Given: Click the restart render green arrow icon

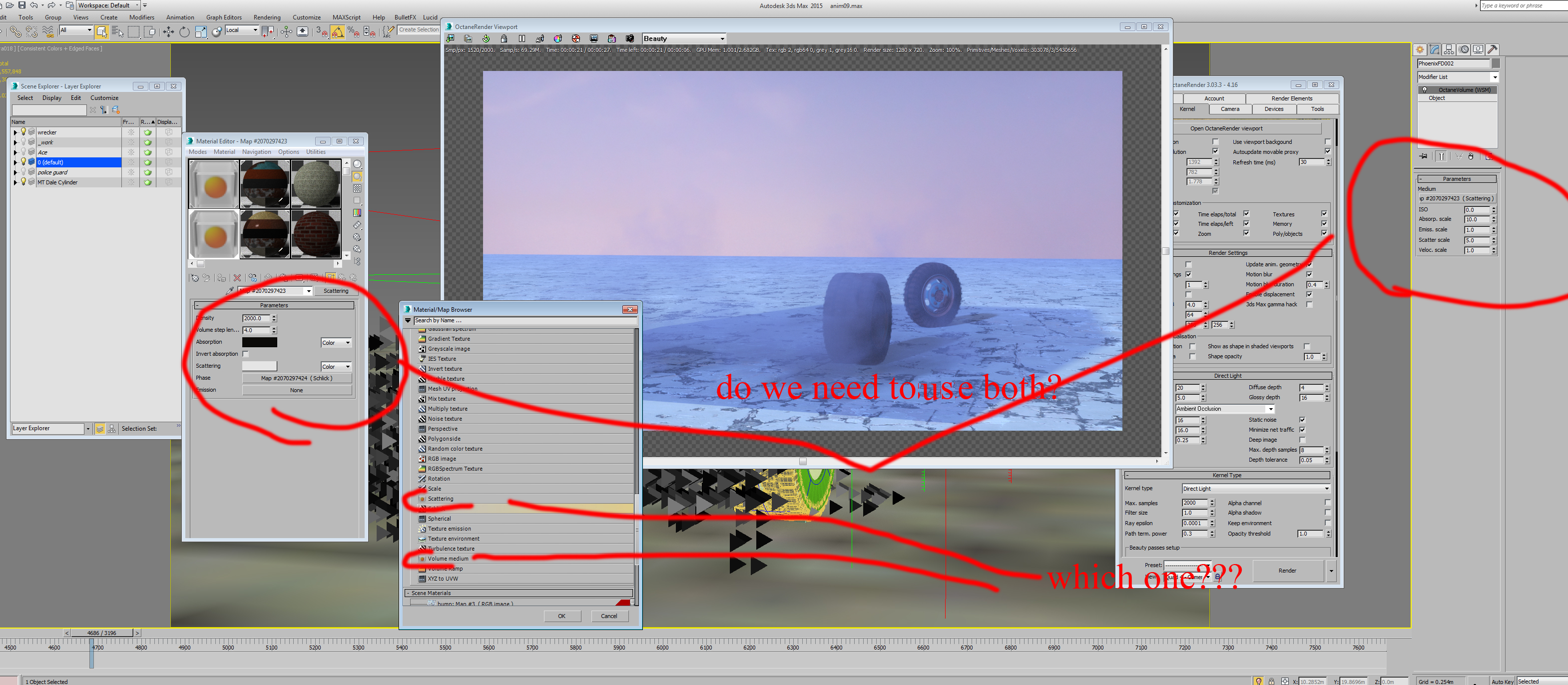Looking at the screenshot, I should click(486, 38).
